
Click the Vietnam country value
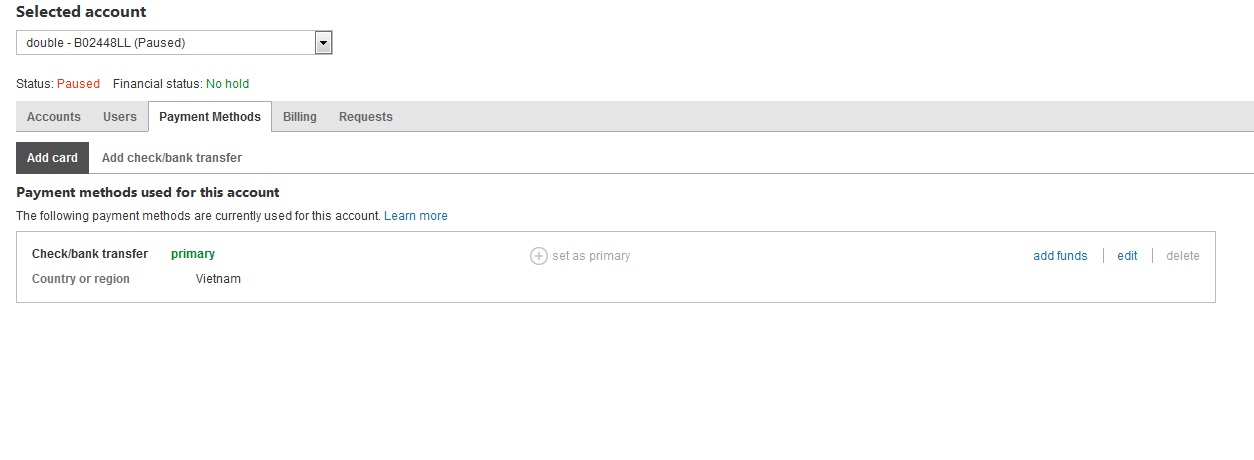tap(218, 279)
